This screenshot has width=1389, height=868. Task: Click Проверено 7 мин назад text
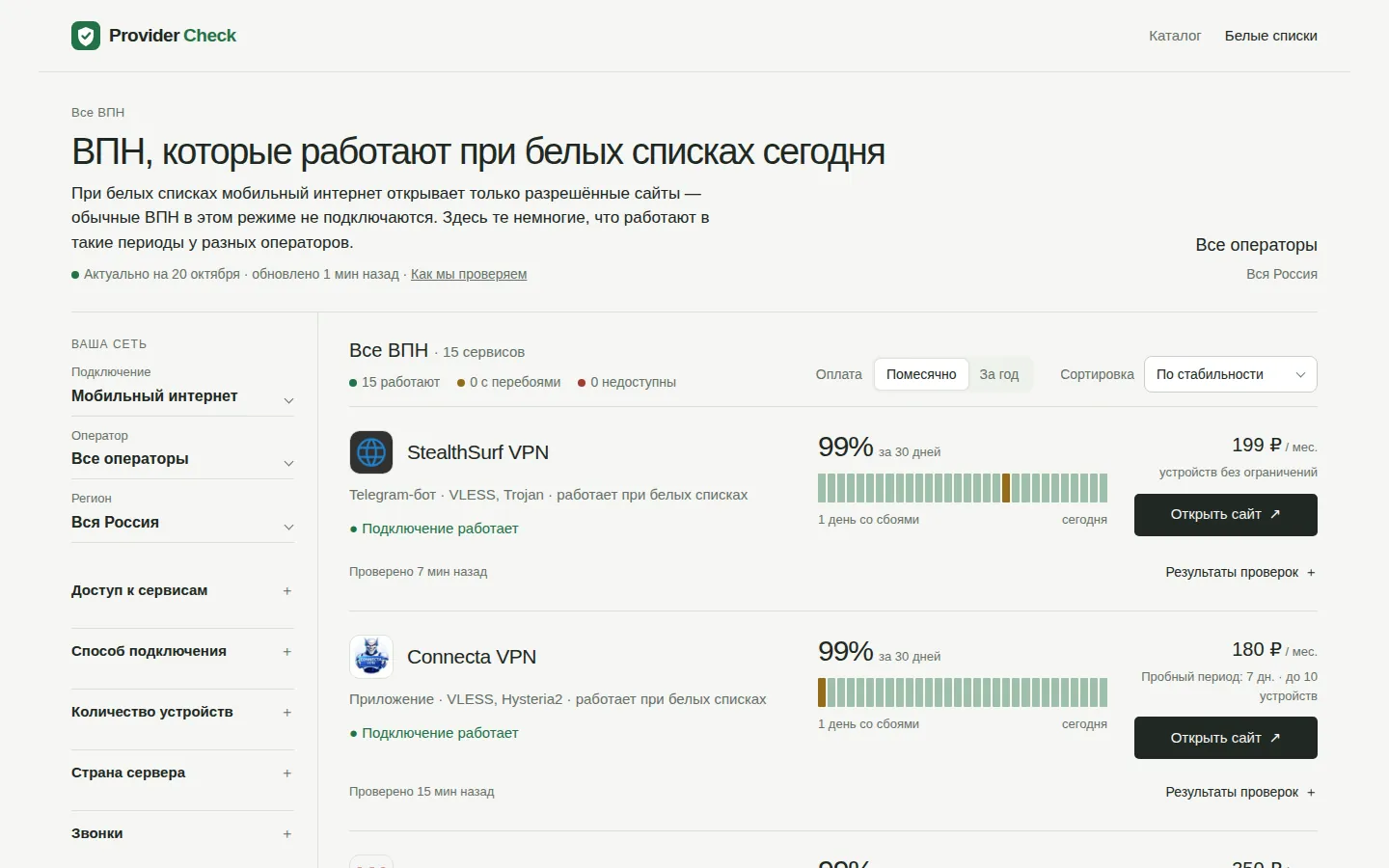click(418, 572)
